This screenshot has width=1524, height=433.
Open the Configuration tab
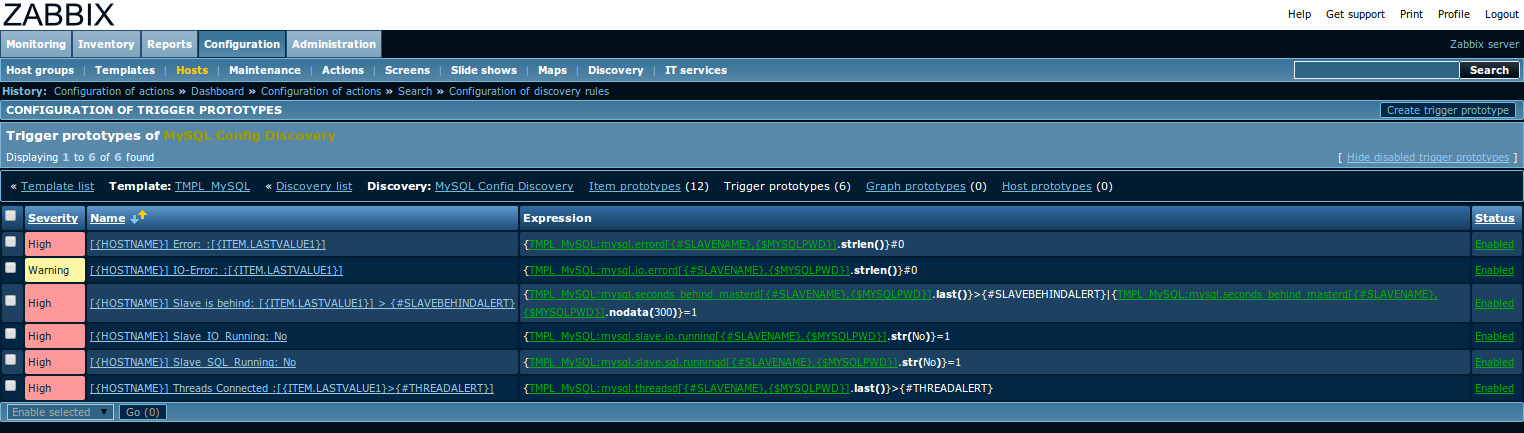pyautogui.click(x=242, y=44)
